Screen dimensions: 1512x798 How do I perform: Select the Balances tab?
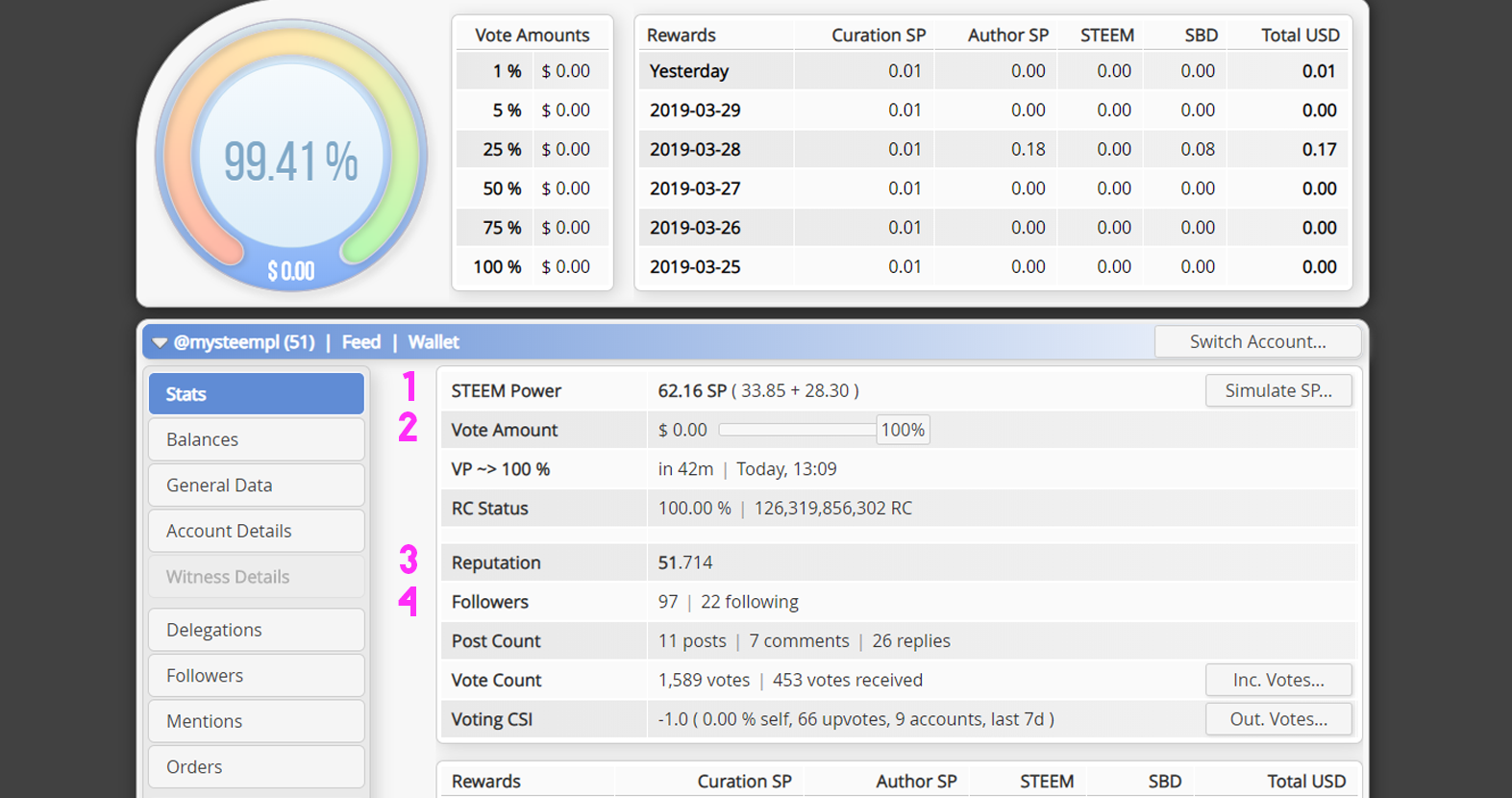point(257,439)
